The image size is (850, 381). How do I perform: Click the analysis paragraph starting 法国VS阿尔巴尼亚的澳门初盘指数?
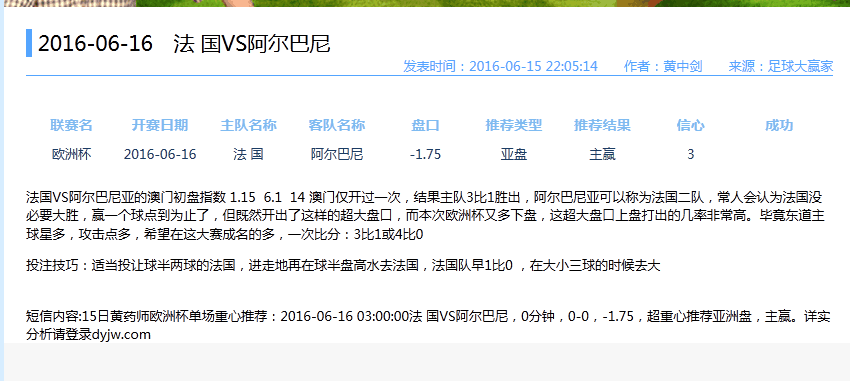click(x=426, y=215)
